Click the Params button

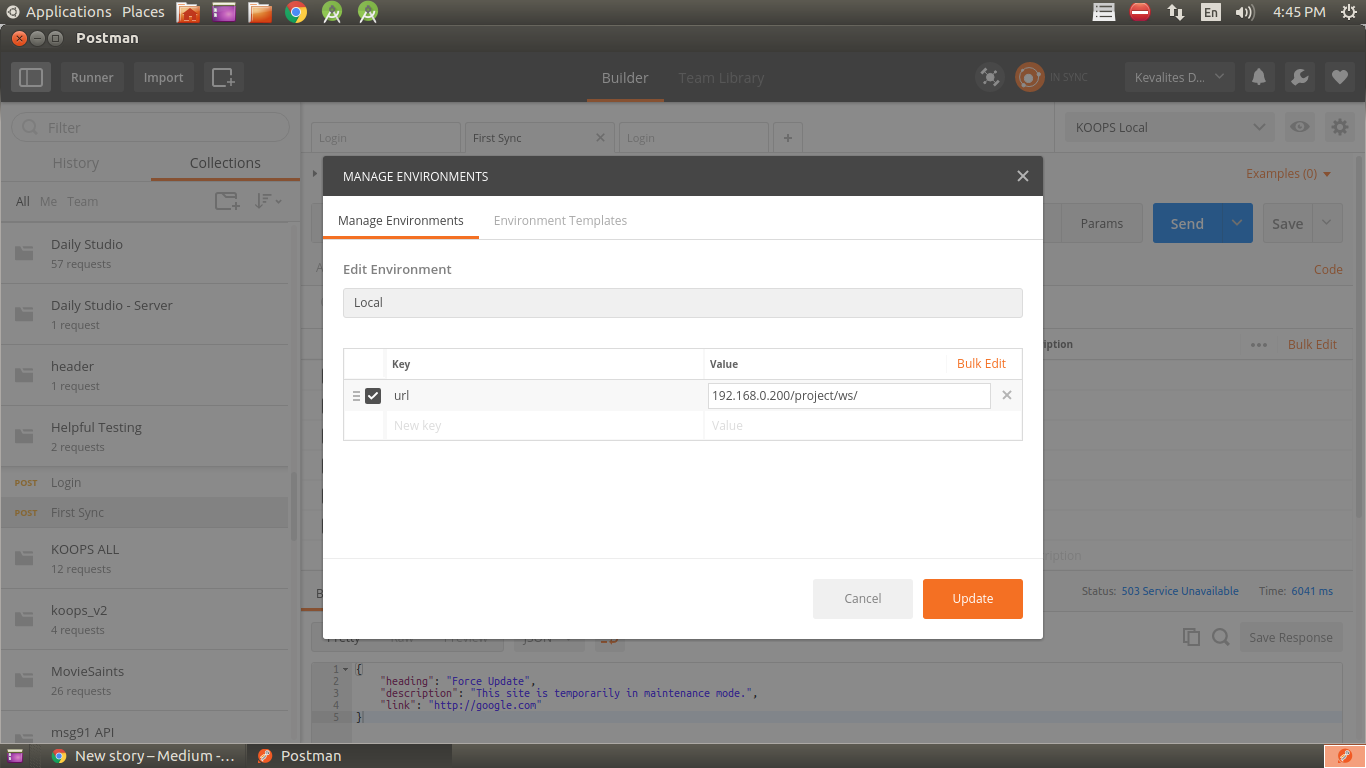tap(1102, 223)
